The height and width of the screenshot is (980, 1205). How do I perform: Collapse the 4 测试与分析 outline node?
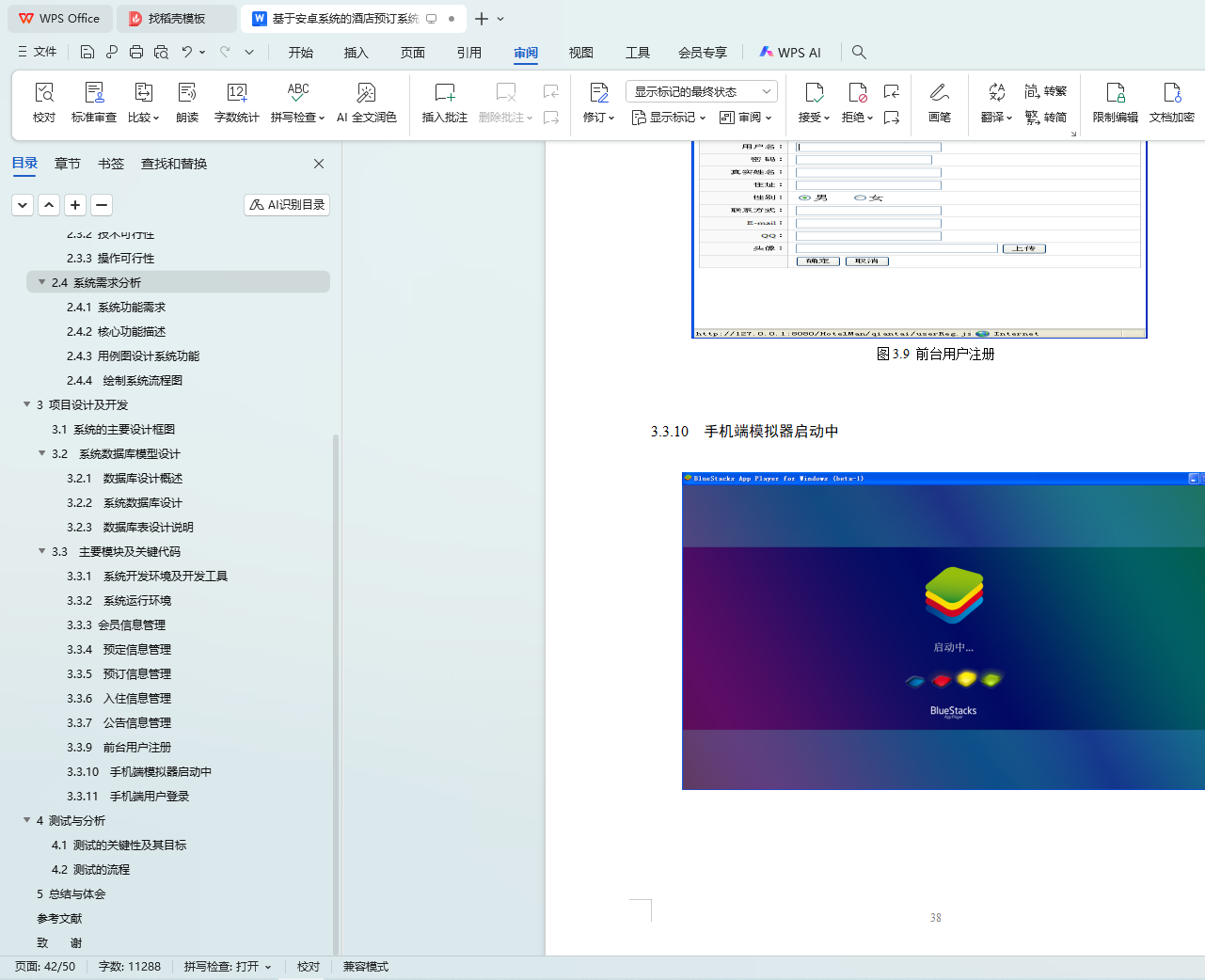tap(26, 820)
